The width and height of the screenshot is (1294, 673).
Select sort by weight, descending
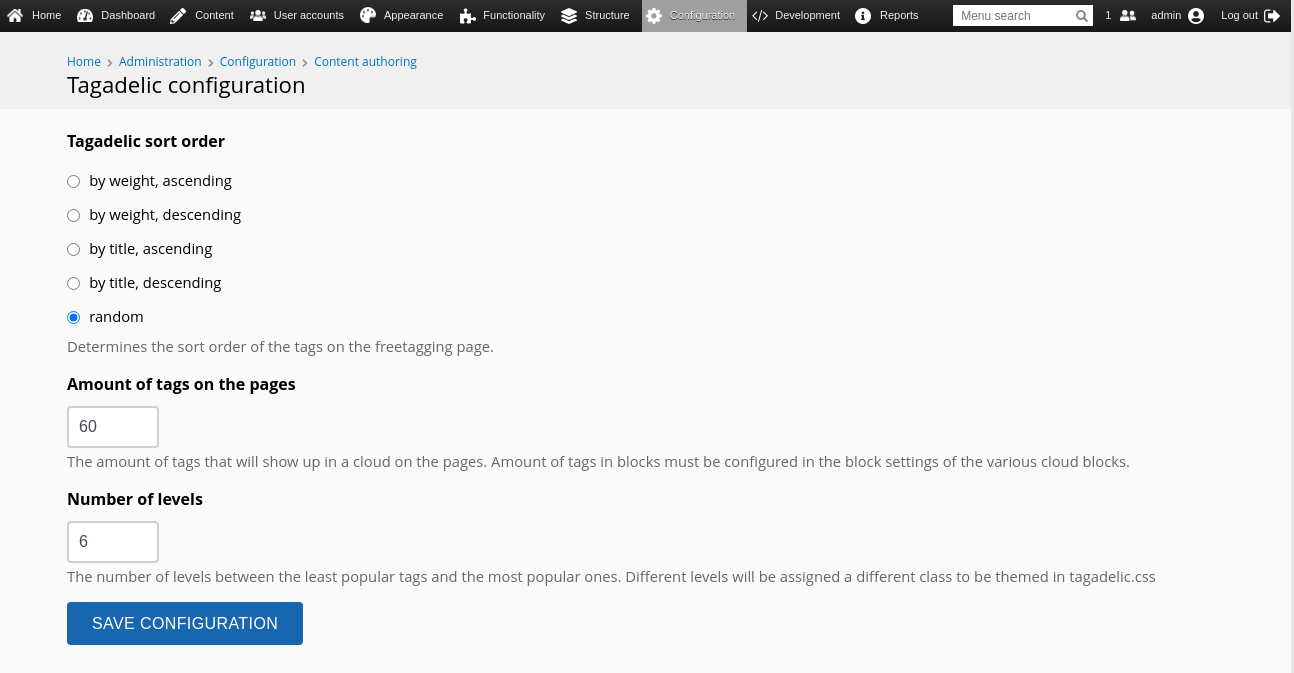(x=73, y=215)
